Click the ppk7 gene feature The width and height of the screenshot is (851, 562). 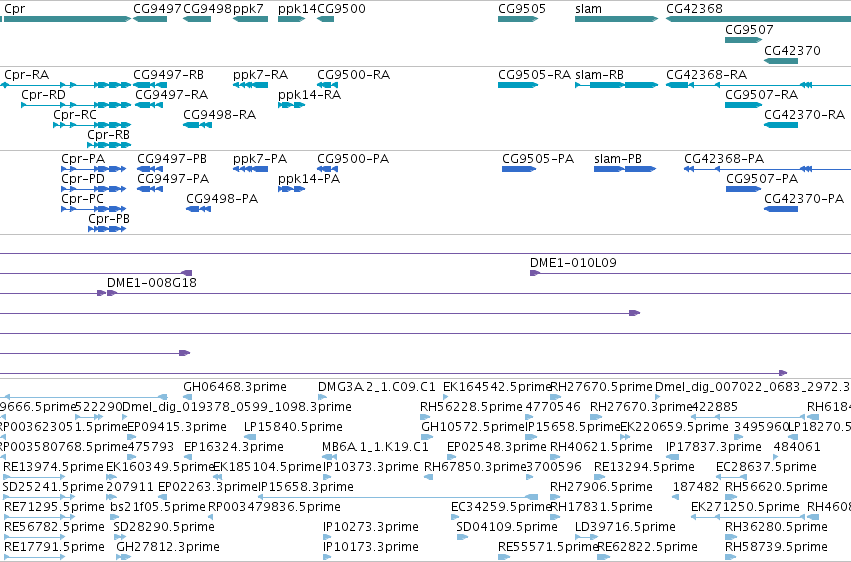pos(250,19)
